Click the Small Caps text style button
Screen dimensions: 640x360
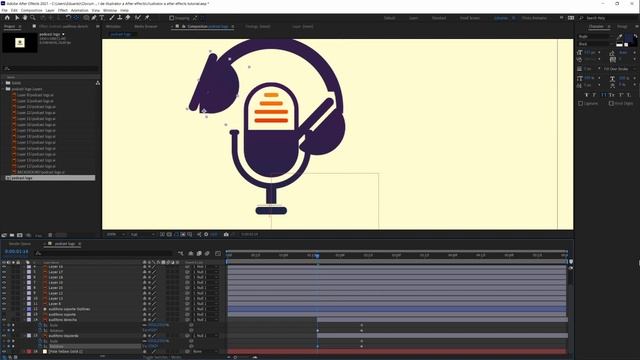612,95
